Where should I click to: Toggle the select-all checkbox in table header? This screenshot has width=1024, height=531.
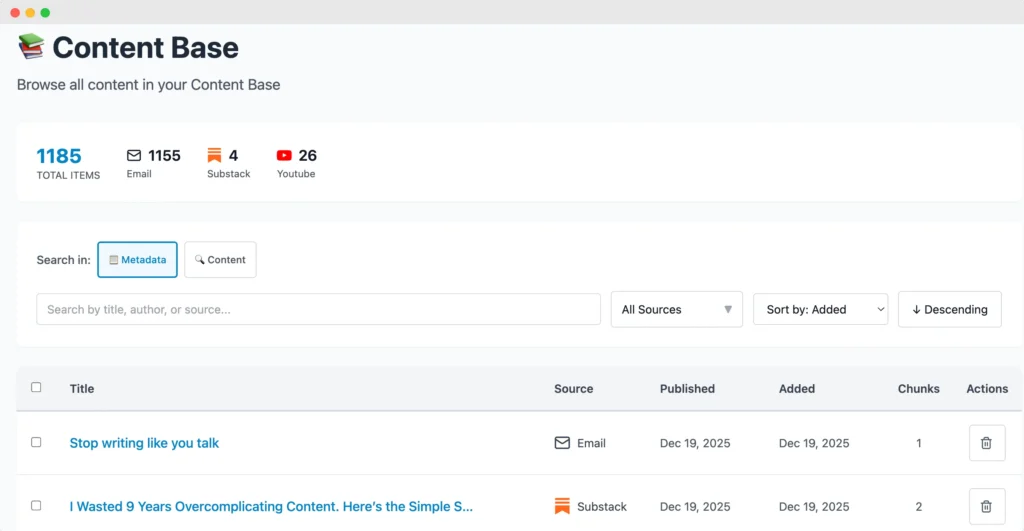(x=37, y=387)
